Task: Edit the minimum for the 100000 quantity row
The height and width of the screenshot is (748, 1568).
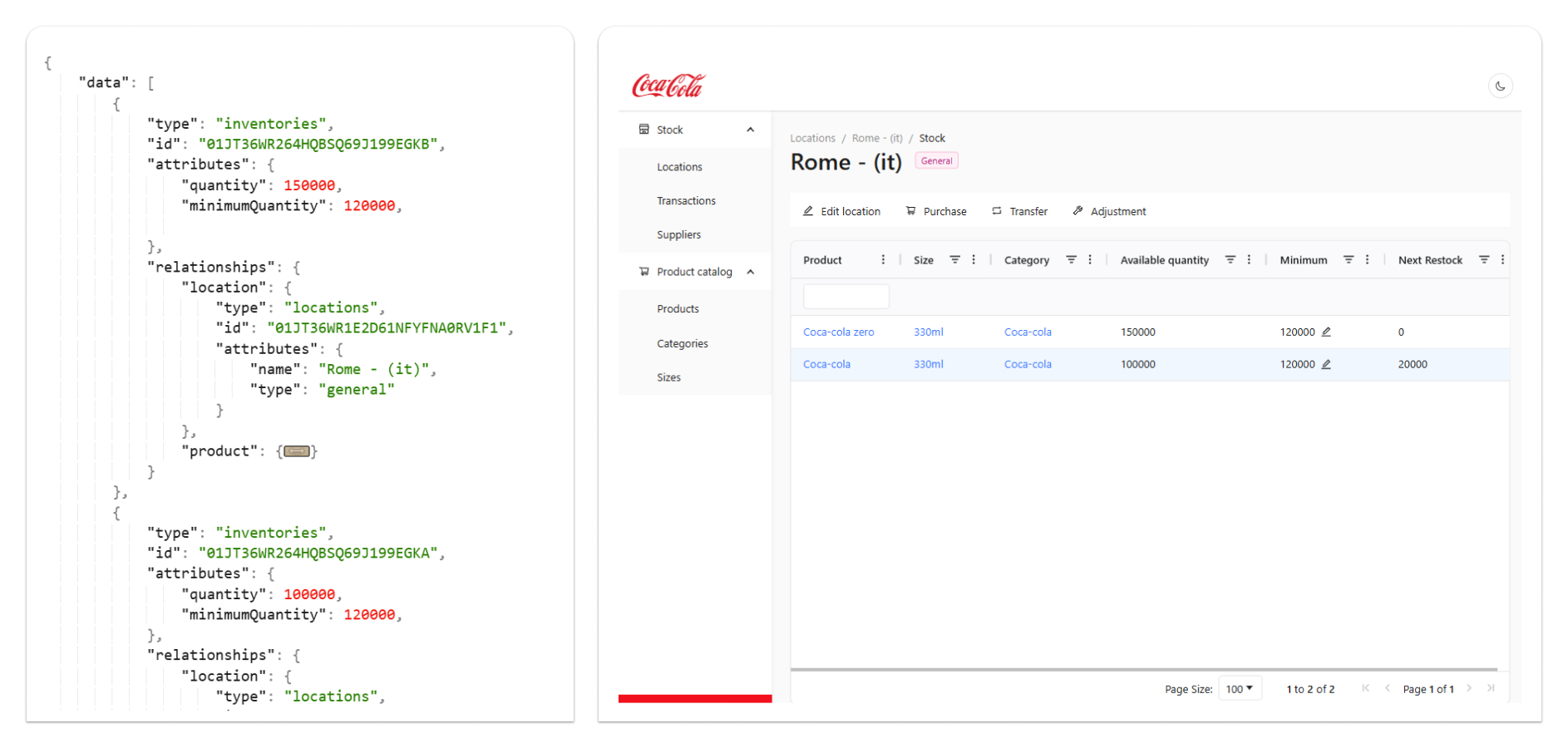Action: pos(1326,365)
